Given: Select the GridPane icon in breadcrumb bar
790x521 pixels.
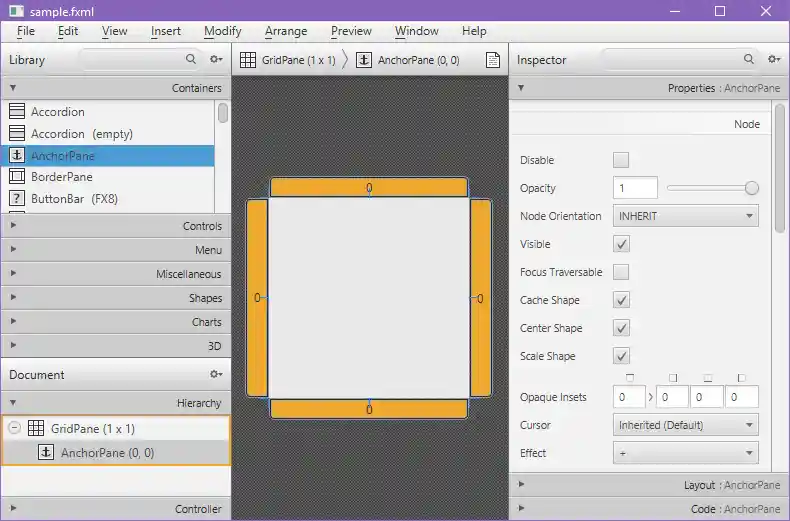Looking at the screenshot, I should point(248,60).
